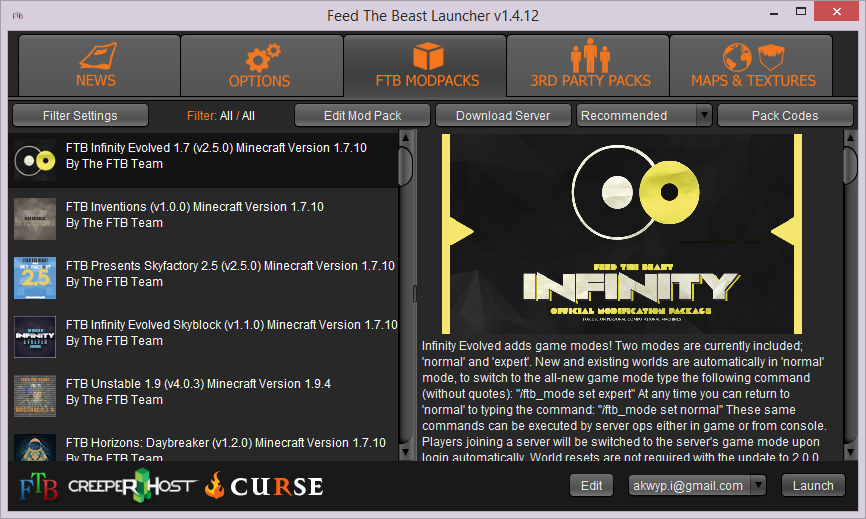This screenshot has width=866, height=519.
Task: Go to 3rd Party Packs tab
Action: [x=590, y=65]
